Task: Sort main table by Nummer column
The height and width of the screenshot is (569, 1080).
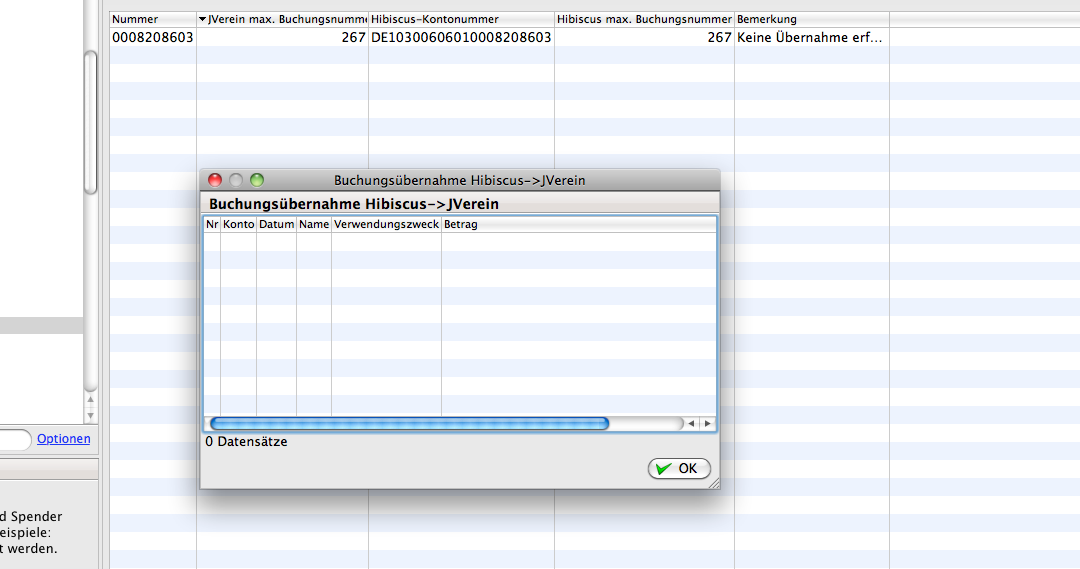Action: coord(152,19)
